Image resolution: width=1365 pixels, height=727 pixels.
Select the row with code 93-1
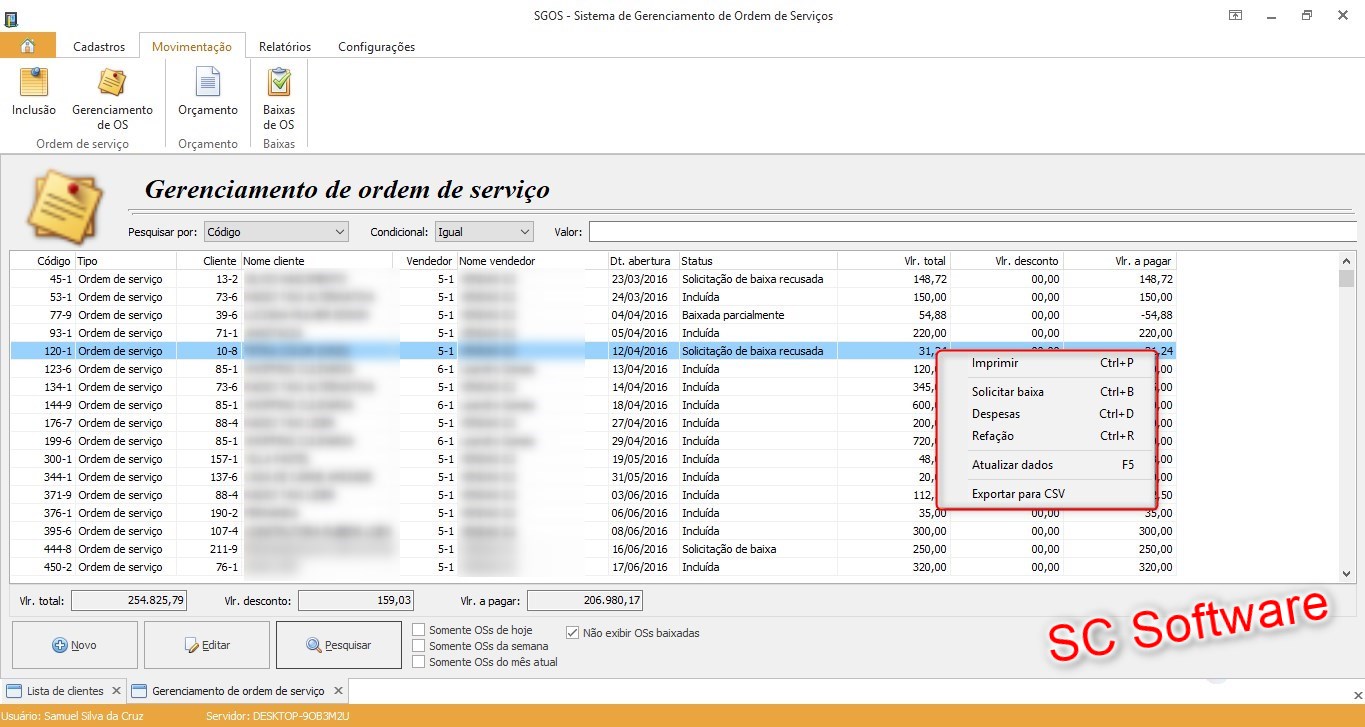593,333
